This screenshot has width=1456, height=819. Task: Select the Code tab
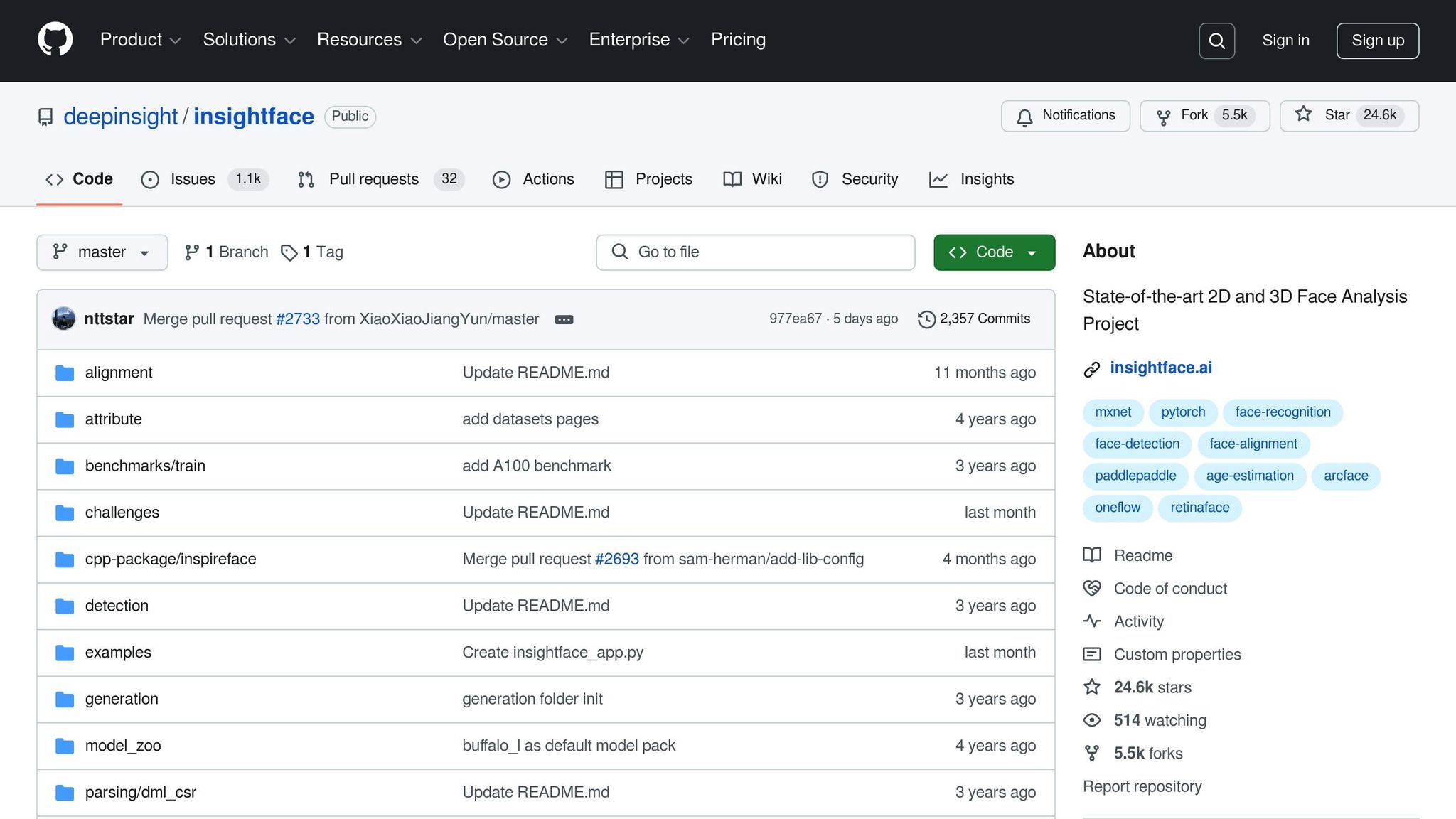point(79,179)
